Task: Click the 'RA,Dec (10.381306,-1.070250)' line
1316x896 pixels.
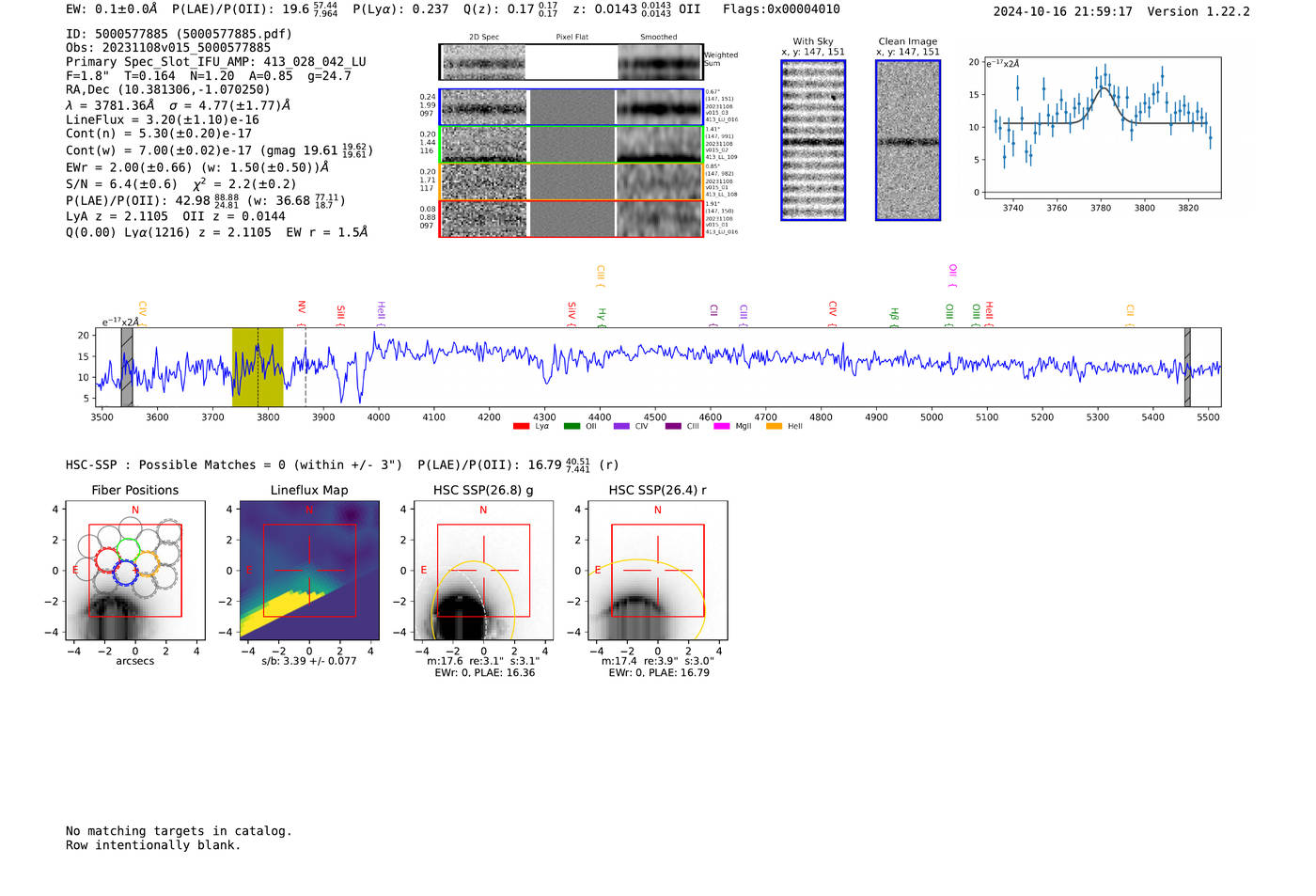Action: (168, 89)
